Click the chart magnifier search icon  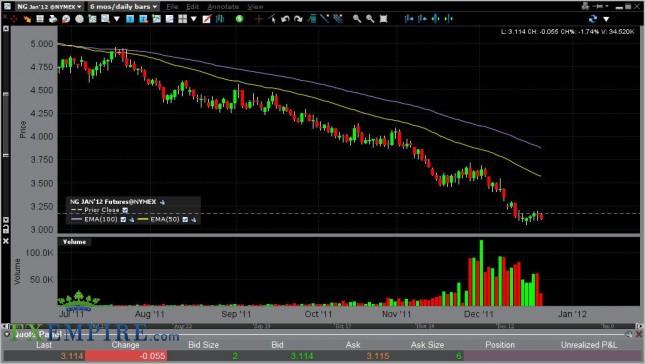click(x=106, y=19)
